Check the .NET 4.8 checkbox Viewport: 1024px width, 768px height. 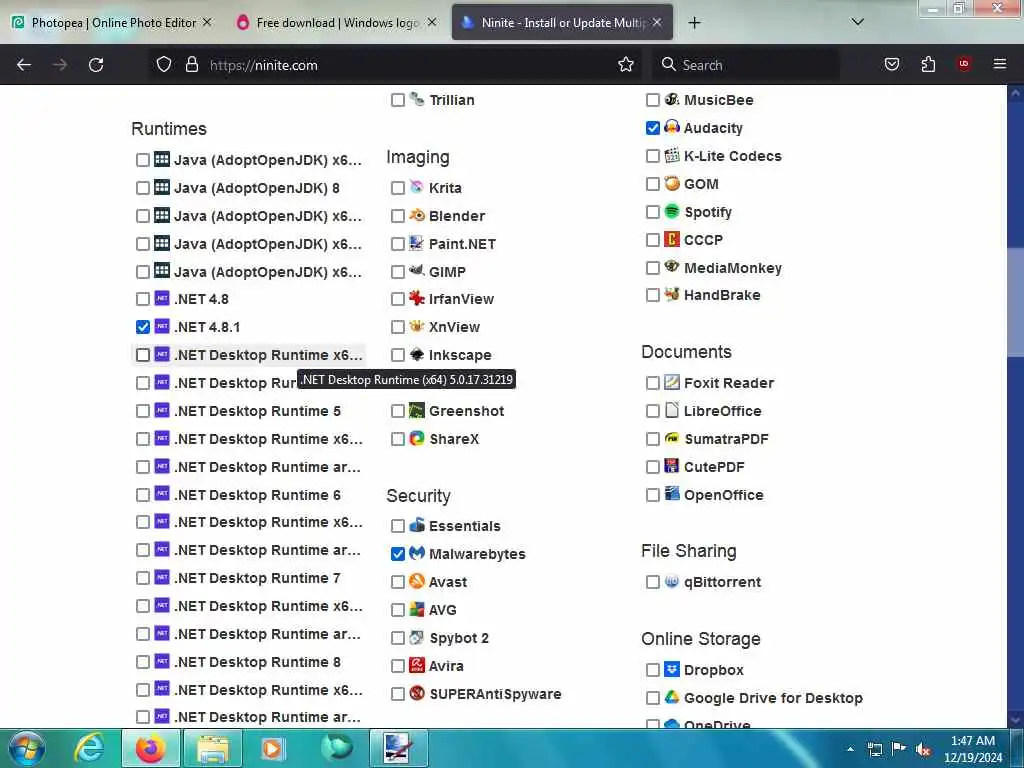click(x=142, y=299)
